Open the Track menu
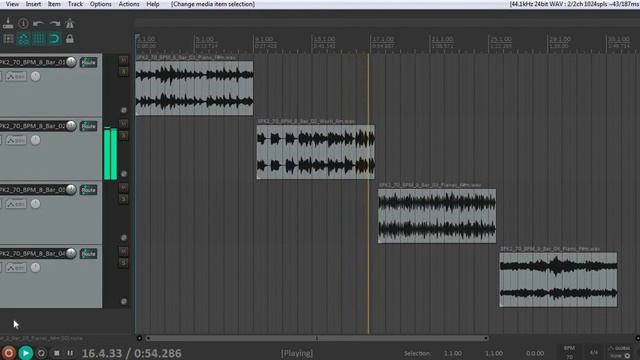The height and width of the screenshot is (360, 640). point(75,4)
